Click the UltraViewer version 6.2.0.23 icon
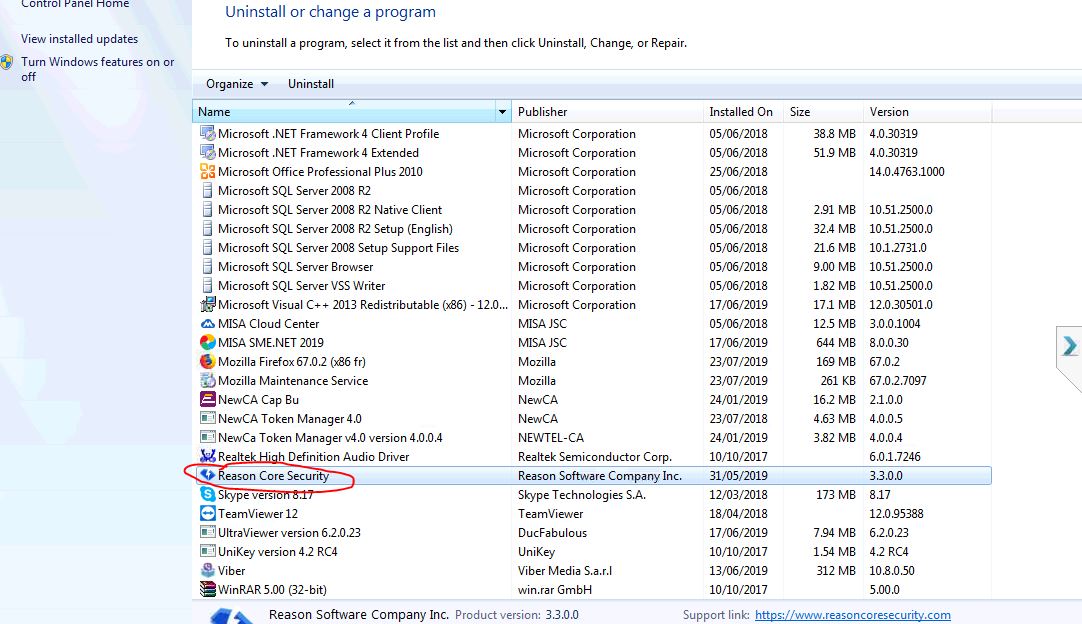Screen dimensions: 1082x624 [207, 532]
